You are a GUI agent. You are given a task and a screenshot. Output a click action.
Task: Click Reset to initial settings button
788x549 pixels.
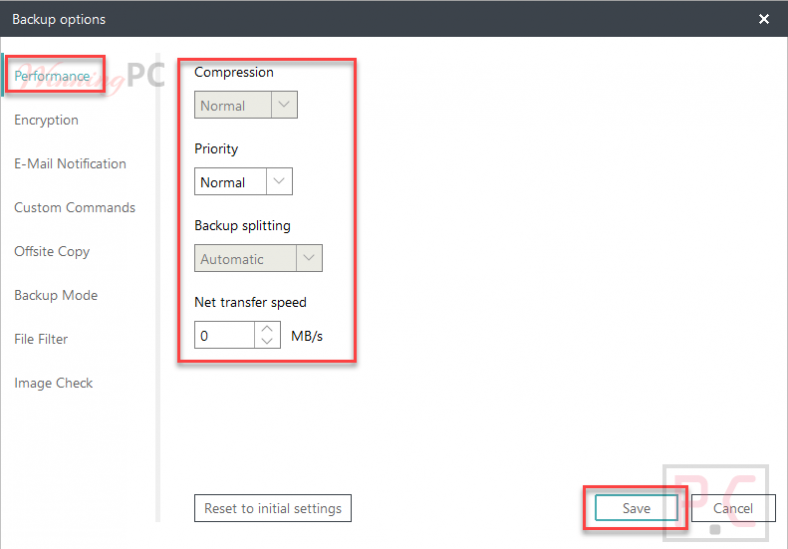pyautogui.click(x=273, y=508)
